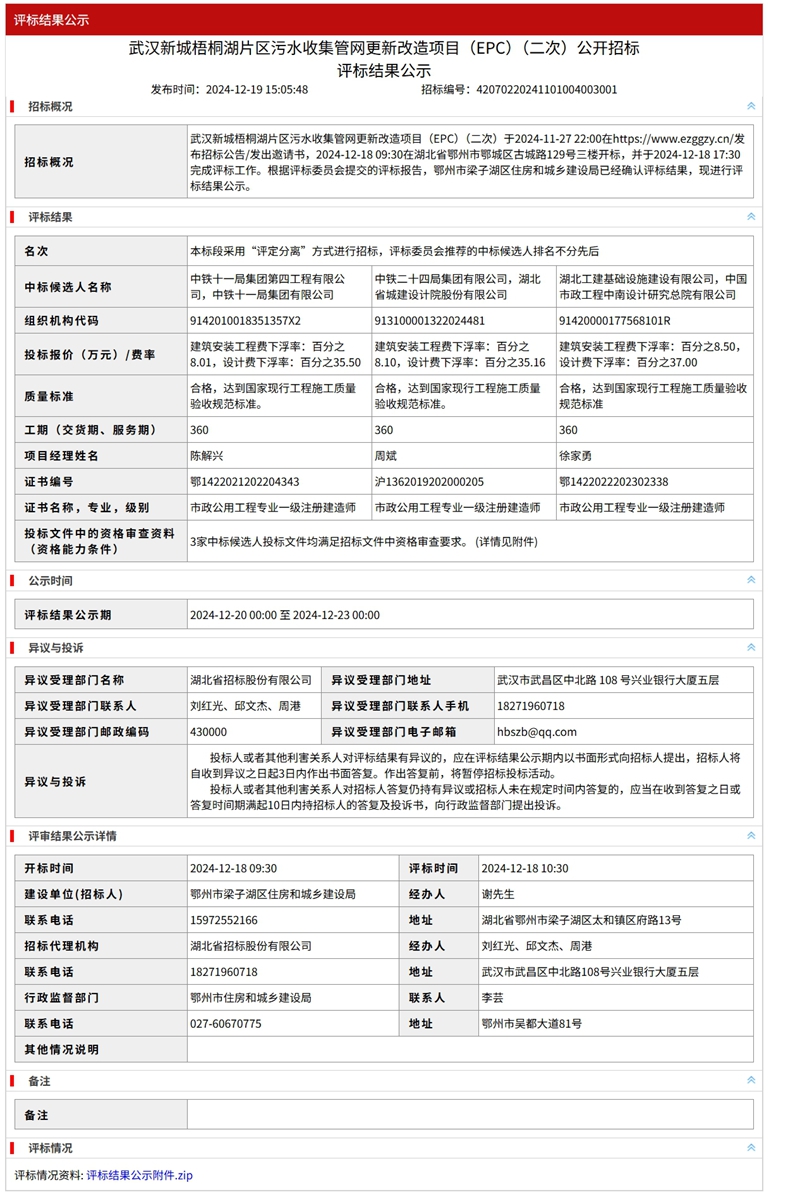The height and width of the screenshot is (1197, 800).
Task: Click project manager name 徐家勇
Action: [x=576, y=456]
